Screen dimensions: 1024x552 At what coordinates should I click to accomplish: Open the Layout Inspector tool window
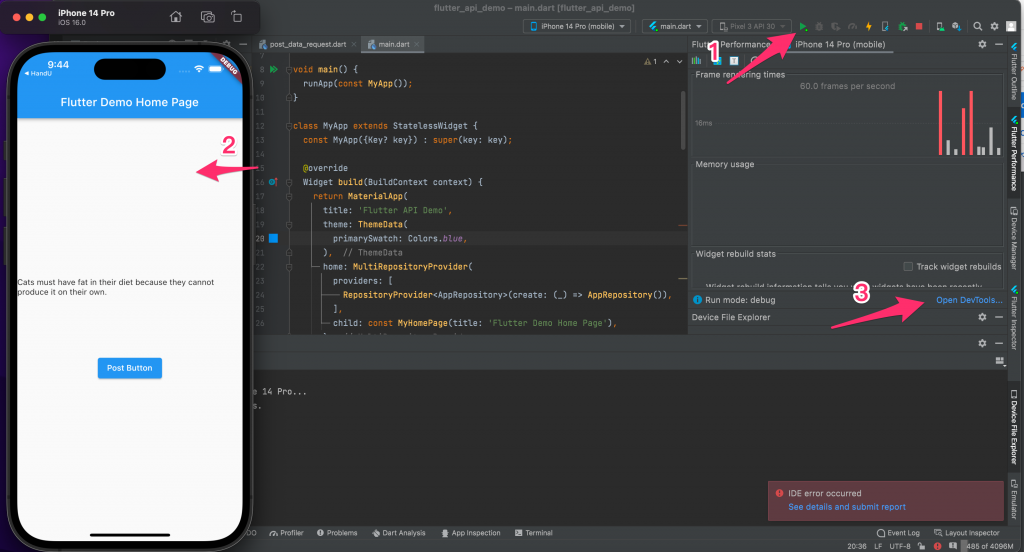[967, 533]
